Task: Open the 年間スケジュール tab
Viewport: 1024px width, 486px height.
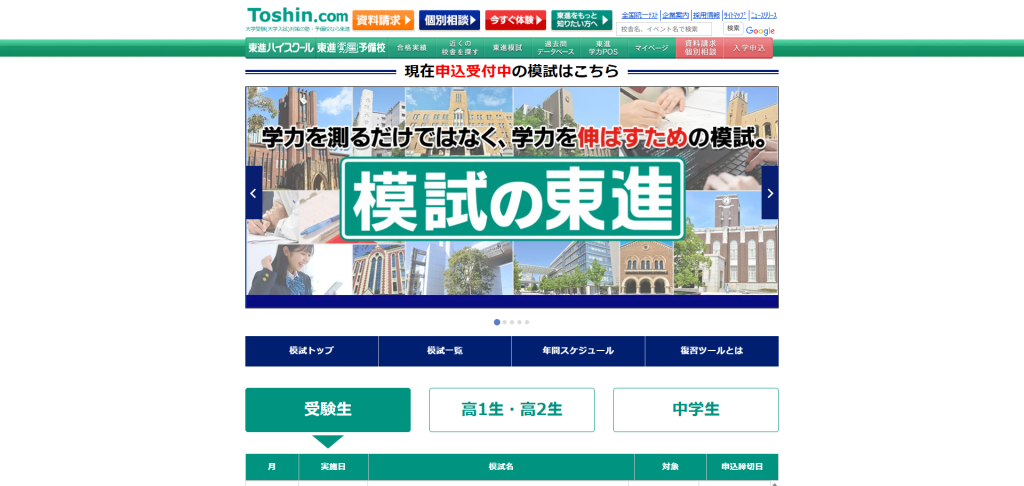Action: [x=578, y=351]
